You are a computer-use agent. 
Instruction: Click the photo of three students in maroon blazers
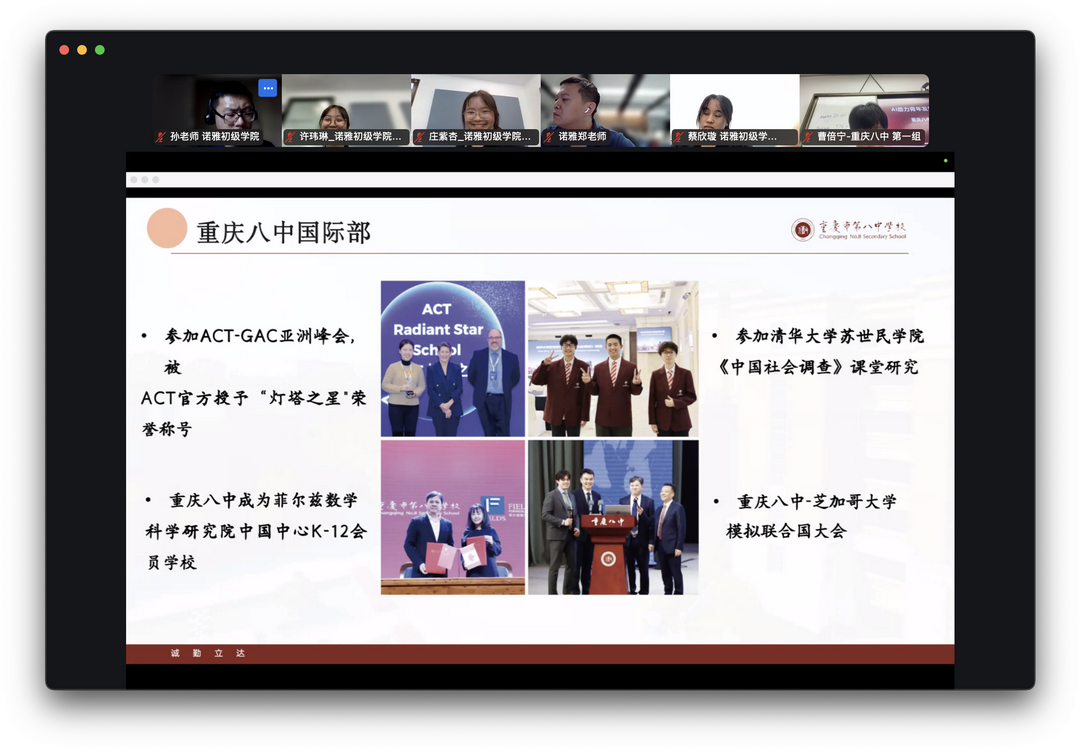point(613,358)
